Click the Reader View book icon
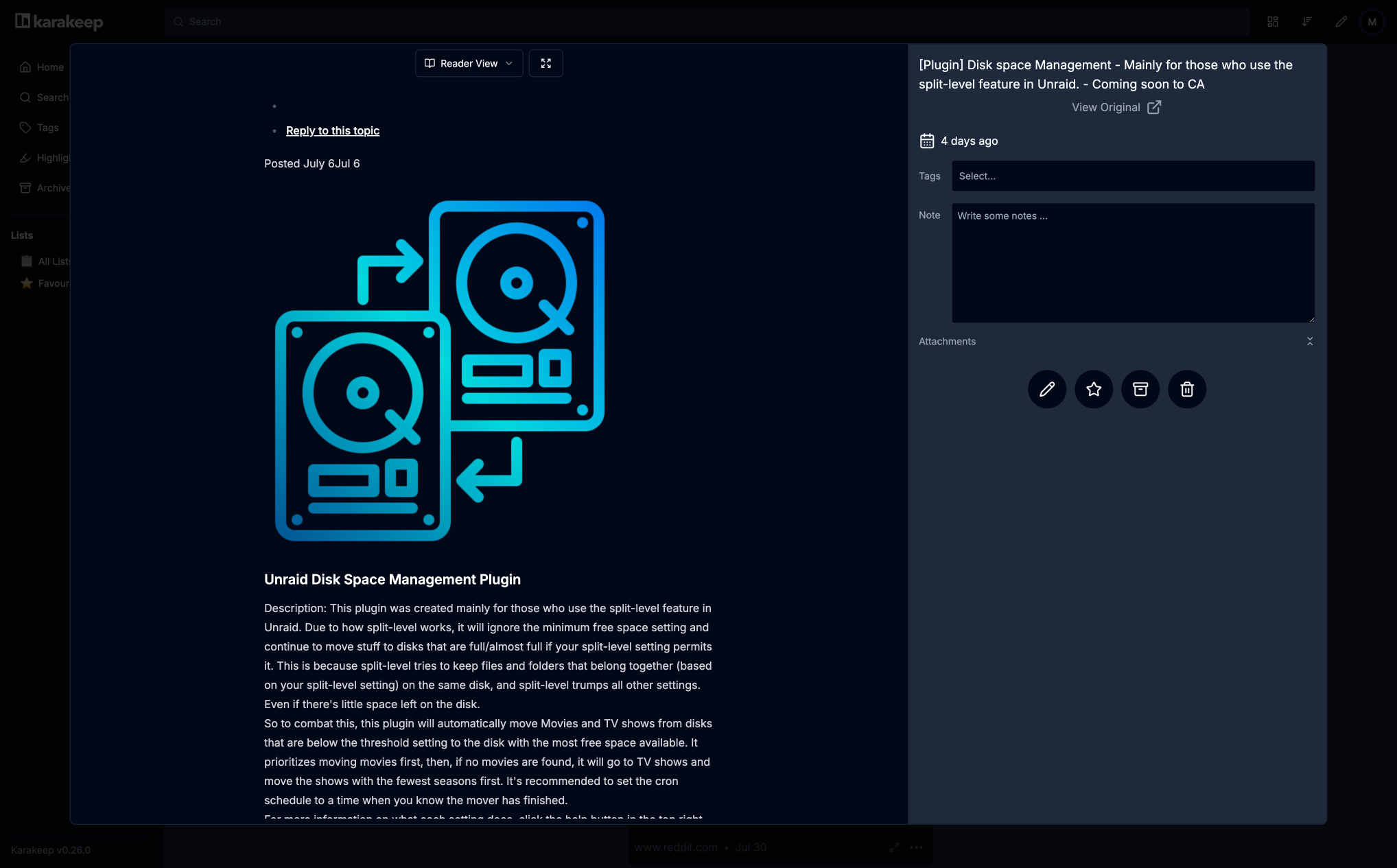Viewport: 1397px width, 868px height. point(430,63)
